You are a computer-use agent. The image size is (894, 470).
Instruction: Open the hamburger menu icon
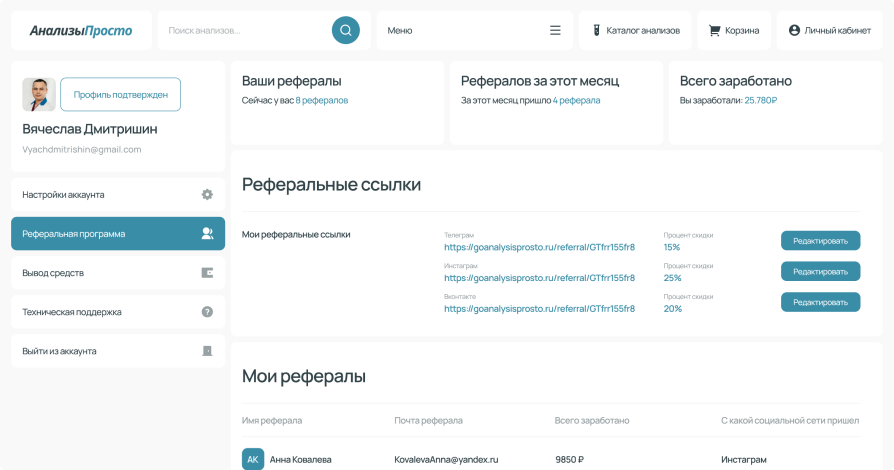[555, 30]
